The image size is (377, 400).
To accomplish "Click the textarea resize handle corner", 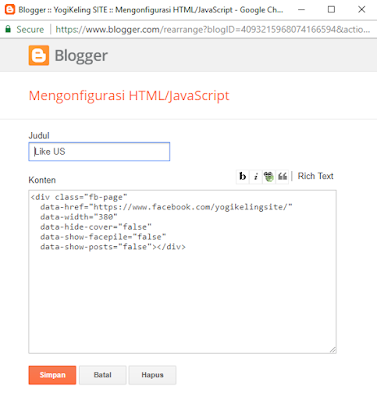I will click(333, 350).
